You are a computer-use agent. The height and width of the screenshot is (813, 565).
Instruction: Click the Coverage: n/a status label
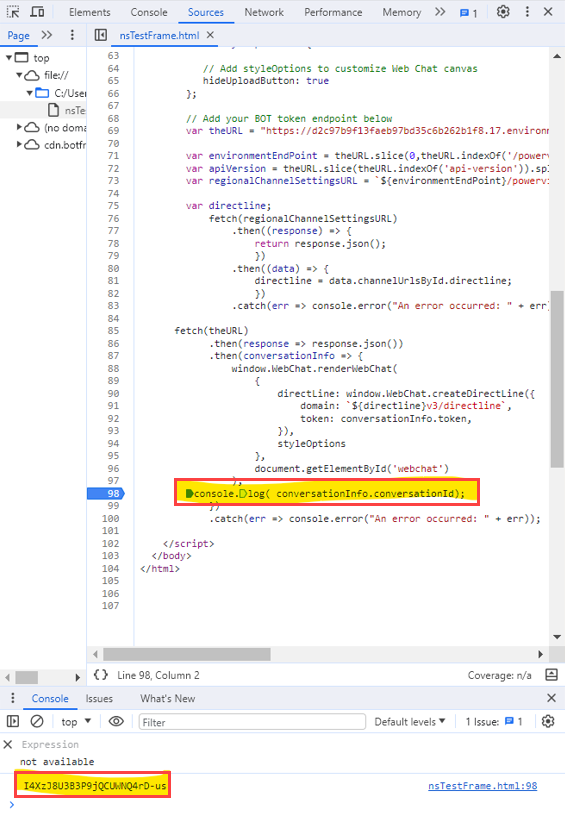499,675
